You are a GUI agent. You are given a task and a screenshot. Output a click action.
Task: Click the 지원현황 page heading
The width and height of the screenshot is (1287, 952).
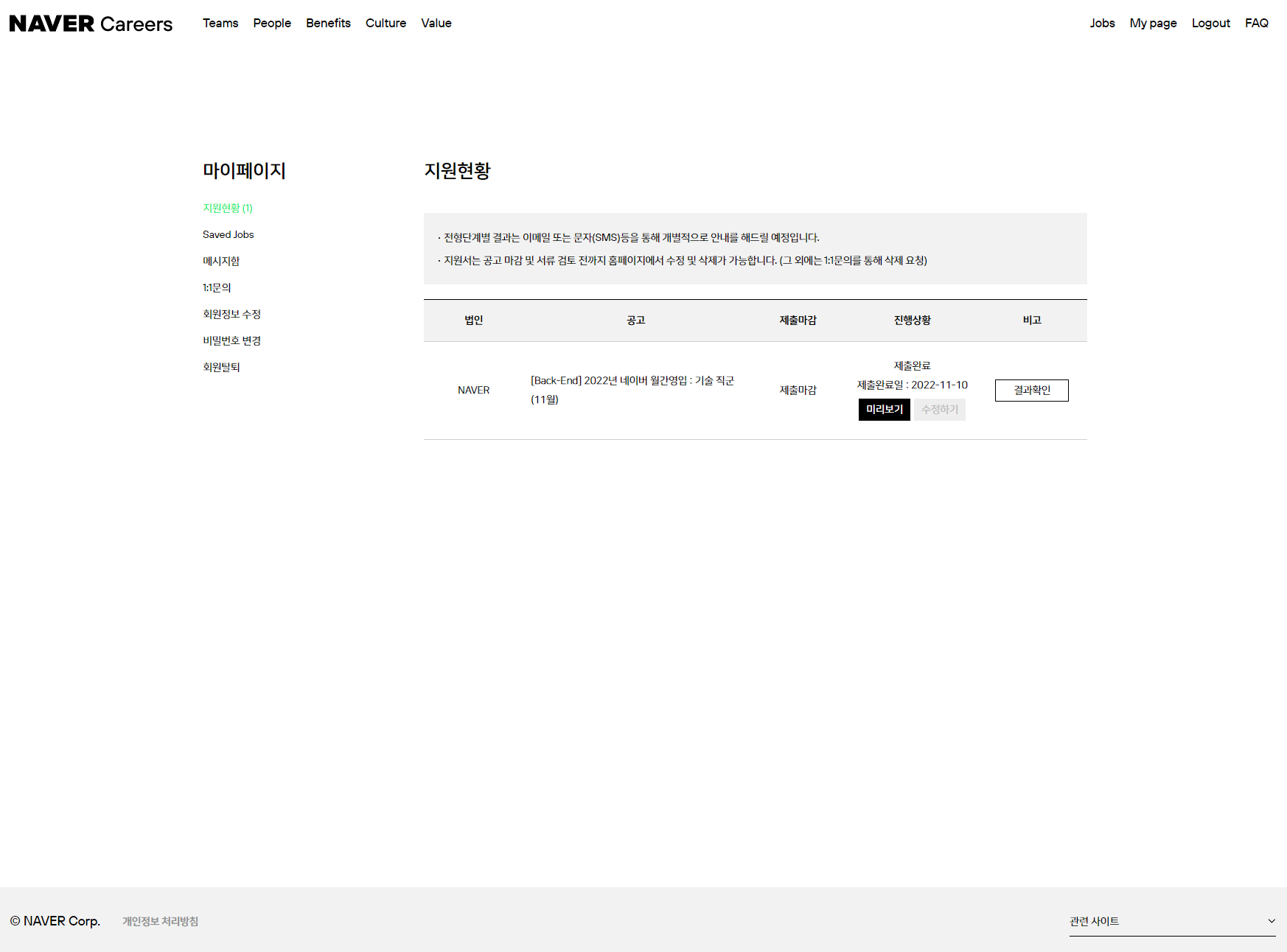pyautogui.click(x=457, y=170)
